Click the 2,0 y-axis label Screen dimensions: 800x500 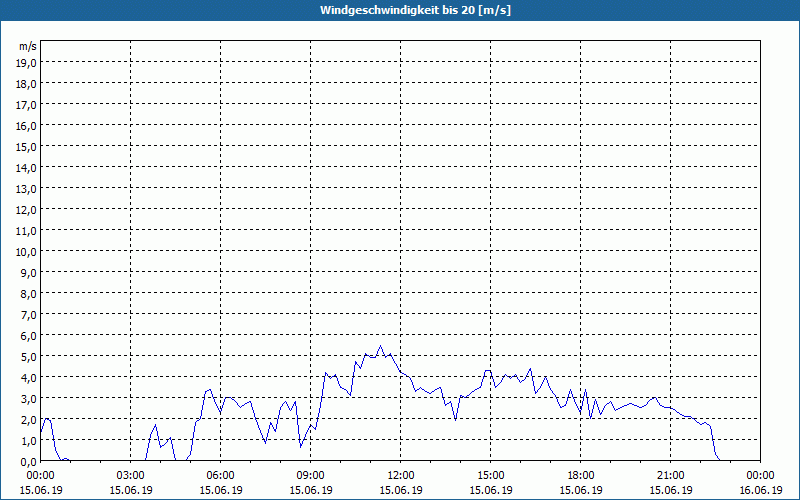click(x=29, y=419)
